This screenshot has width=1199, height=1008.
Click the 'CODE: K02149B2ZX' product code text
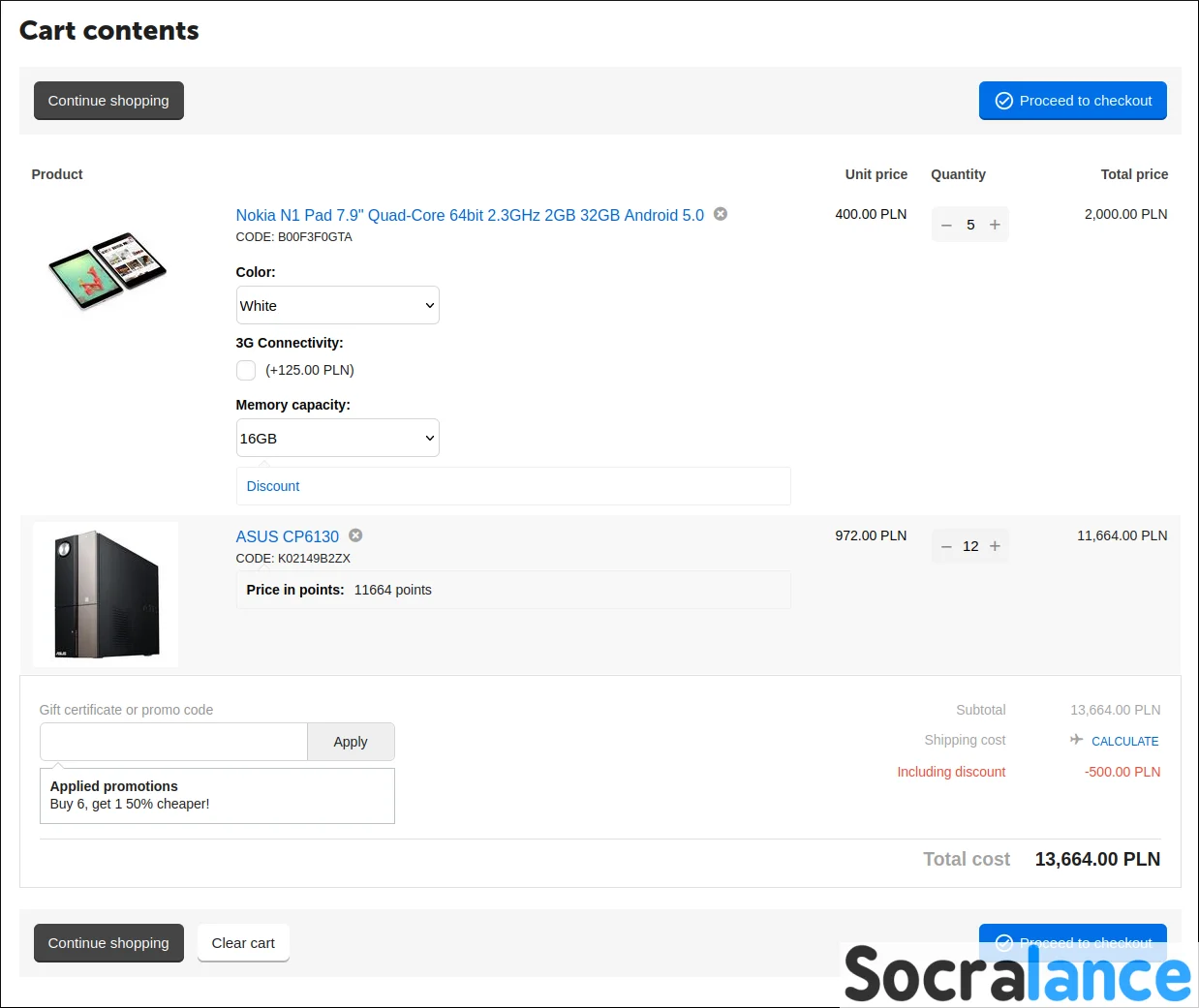click(293, 559)
